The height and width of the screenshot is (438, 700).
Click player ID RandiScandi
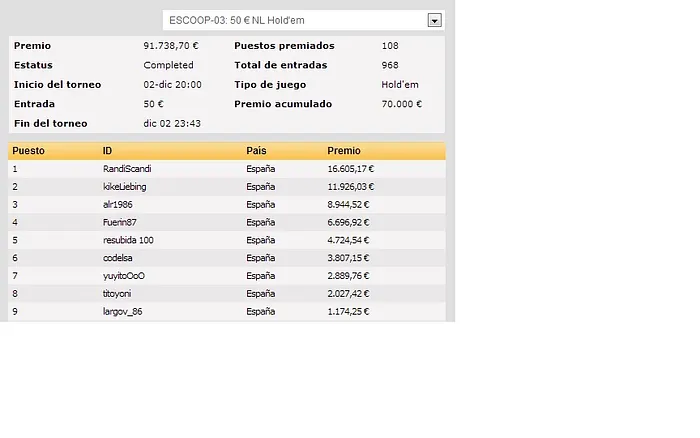pyautogui.click(x=127, y=169)
